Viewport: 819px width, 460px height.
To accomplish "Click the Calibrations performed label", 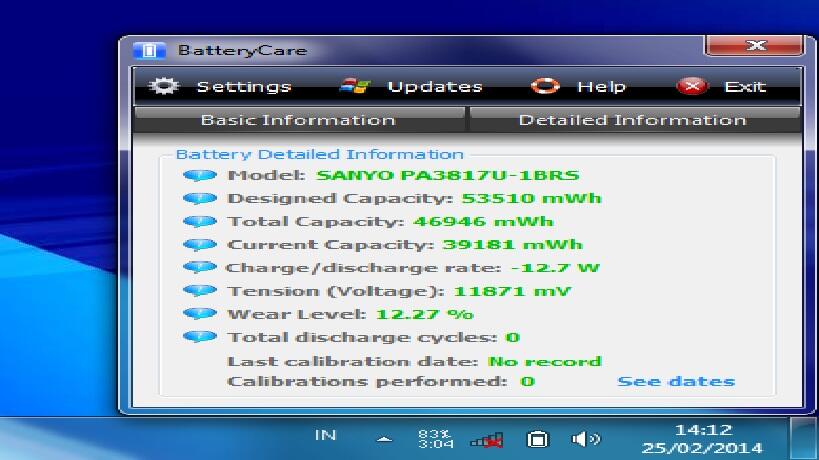I will tap(367, 382).
